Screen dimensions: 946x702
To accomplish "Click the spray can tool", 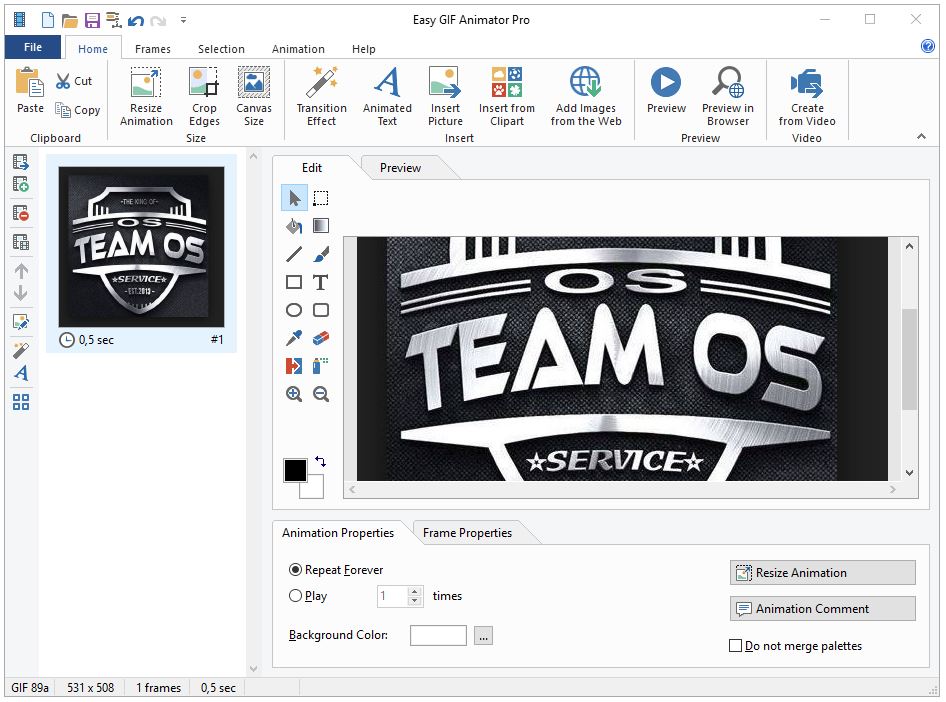I will coord(321,366).
